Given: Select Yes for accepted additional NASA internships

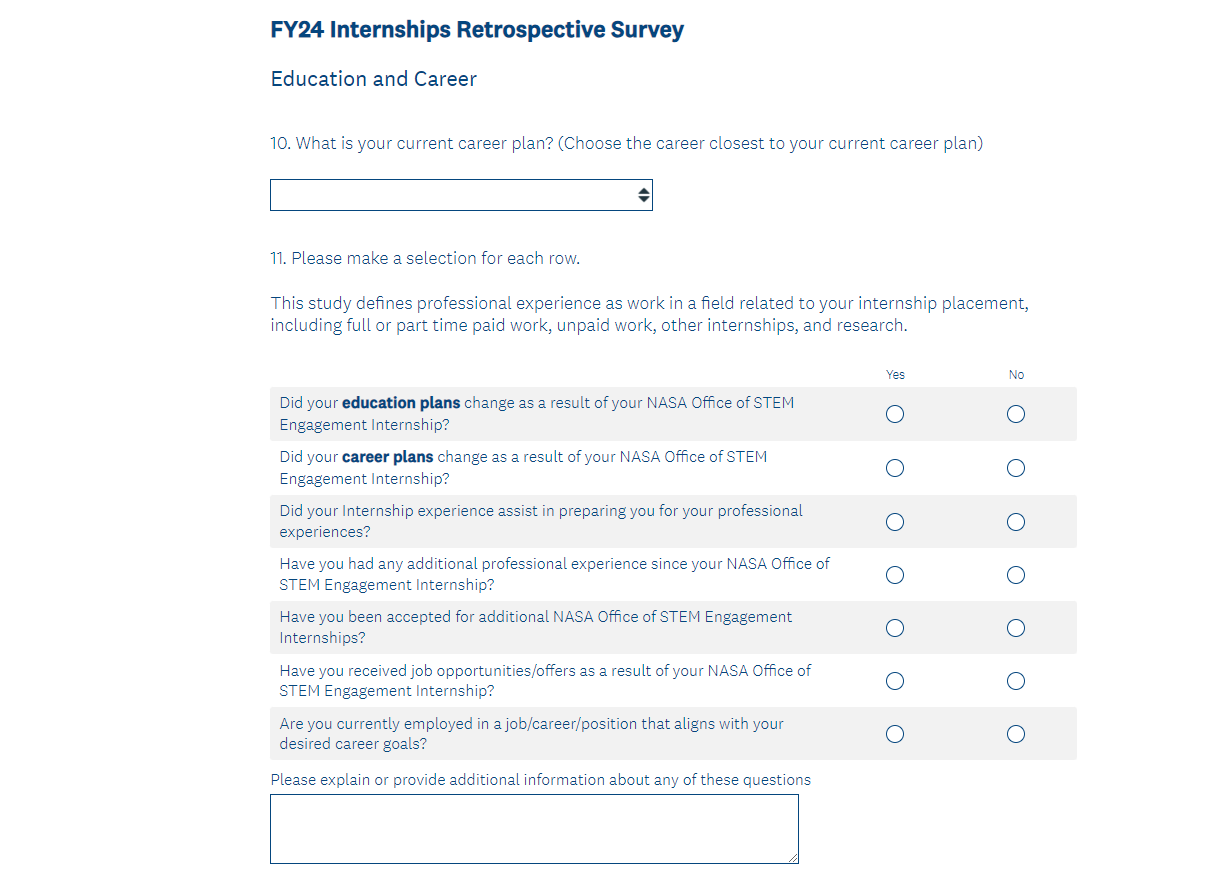Looking at the screenshot, I should click(x=895, y=628).
